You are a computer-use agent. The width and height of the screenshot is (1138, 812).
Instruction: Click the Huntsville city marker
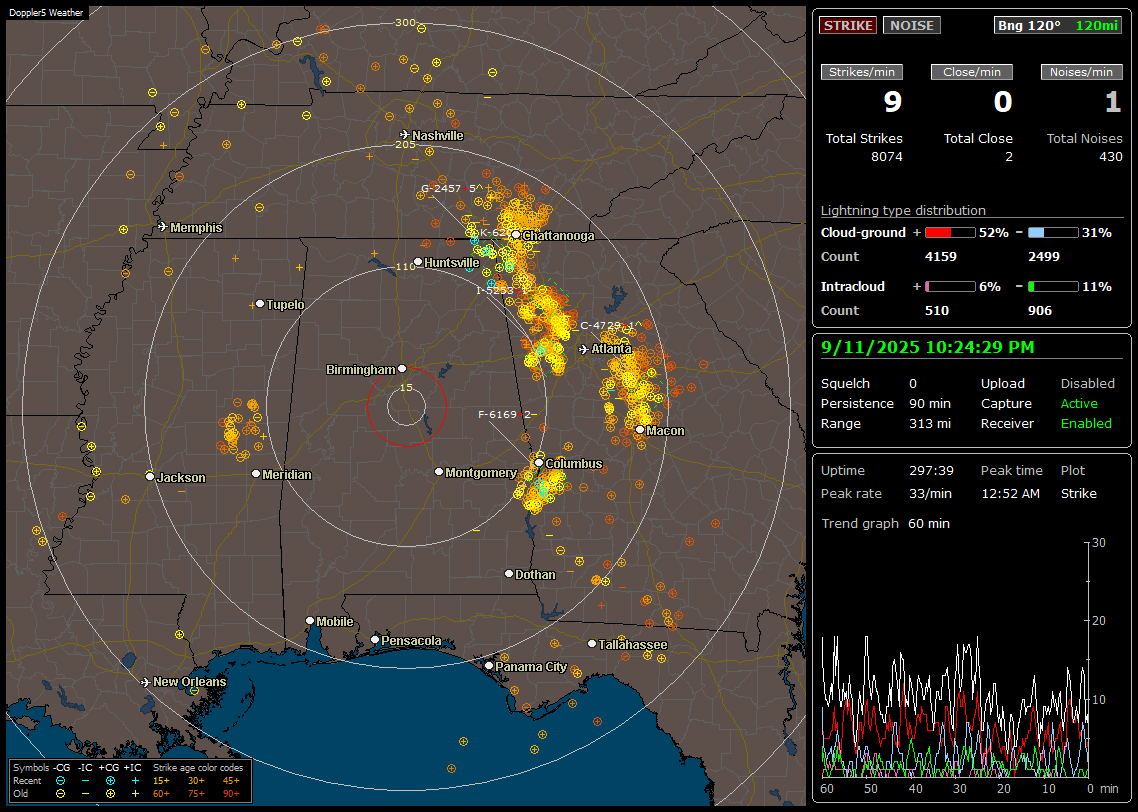[x=418, y=262]
